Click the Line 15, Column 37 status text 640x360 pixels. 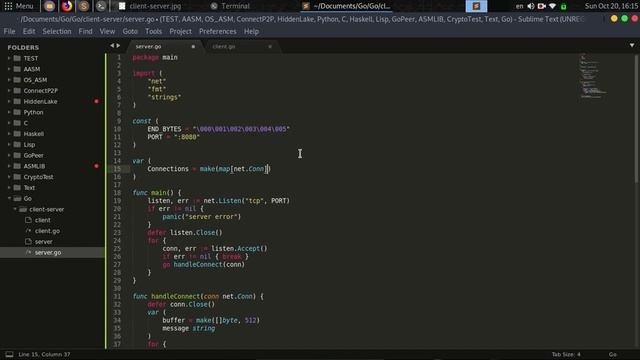point(44,354)
